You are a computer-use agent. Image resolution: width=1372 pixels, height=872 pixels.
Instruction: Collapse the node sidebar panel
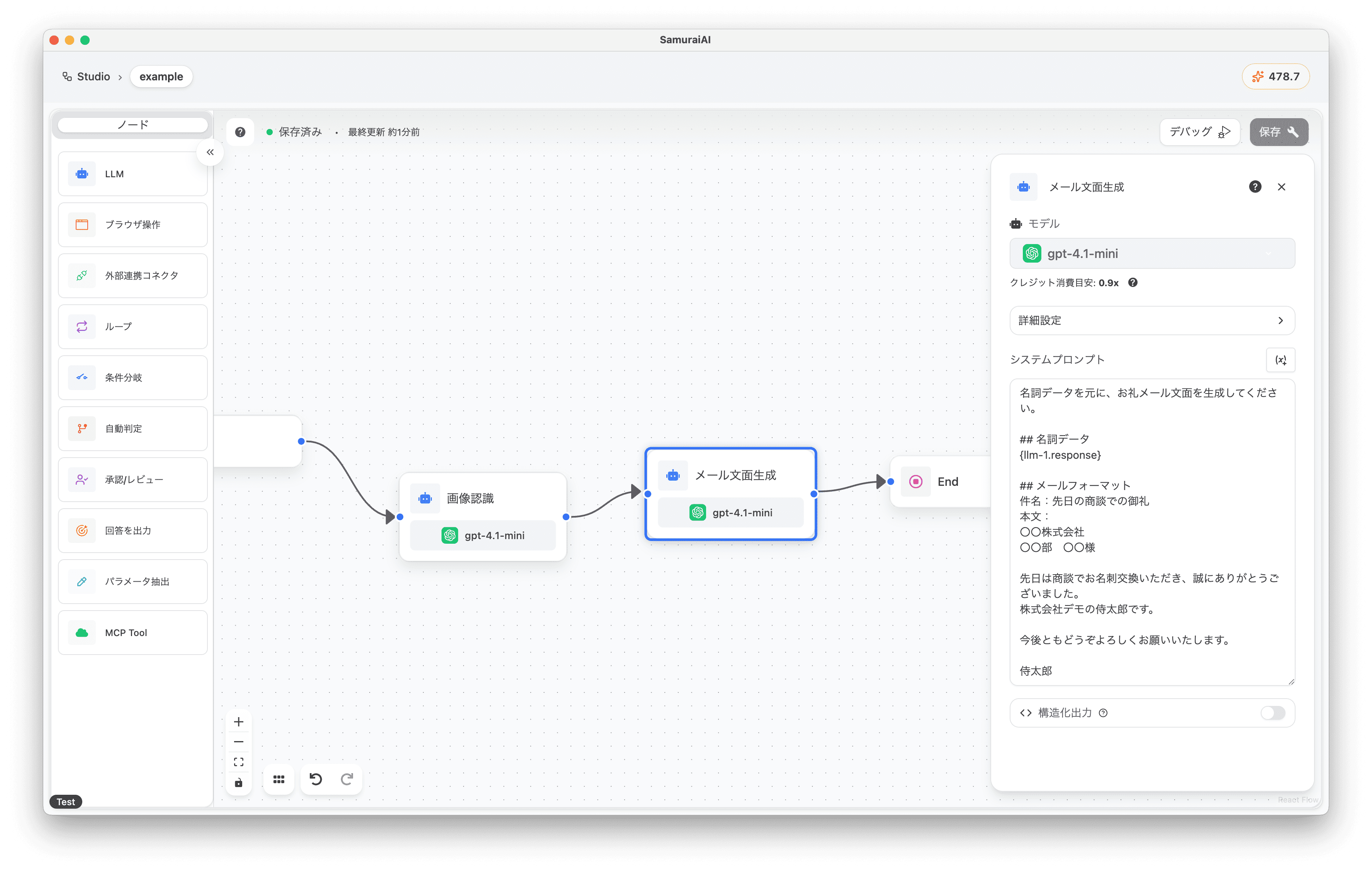pyautogui.click(x=210, y=152)
